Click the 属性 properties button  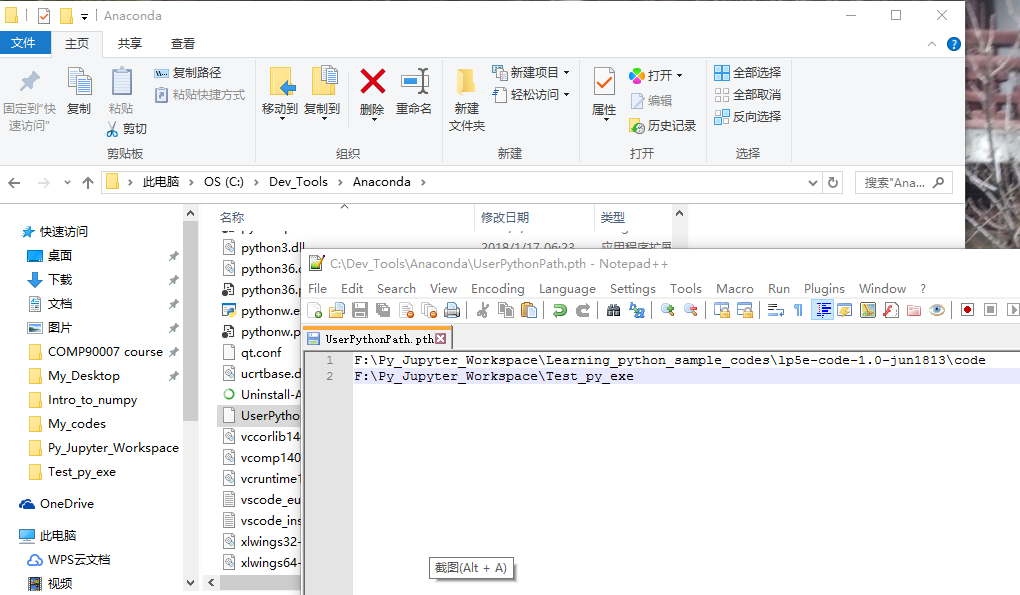coord(604,94)
